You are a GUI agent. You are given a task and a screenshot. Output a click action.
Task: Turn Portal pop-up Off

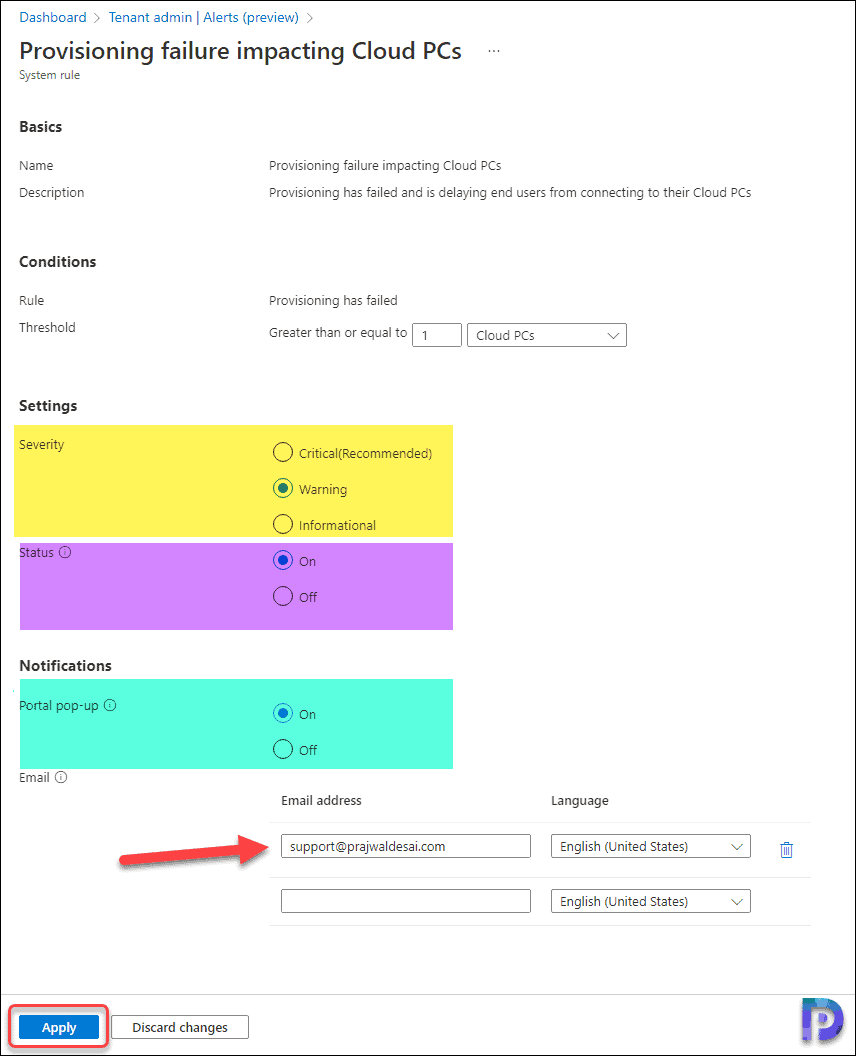coord(283,749)
